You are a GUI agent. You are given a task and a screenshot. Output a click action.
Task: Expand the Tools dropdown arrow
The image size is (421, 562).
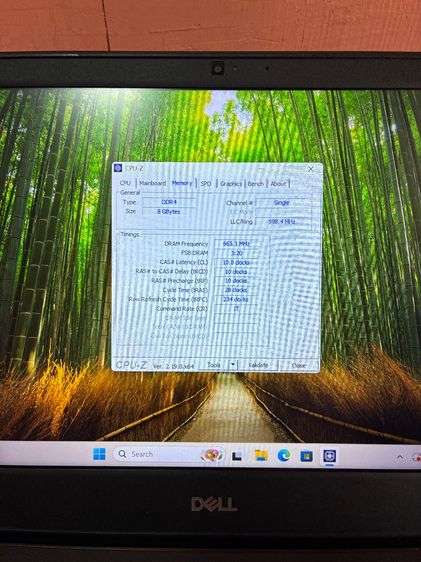click(233, 365)
